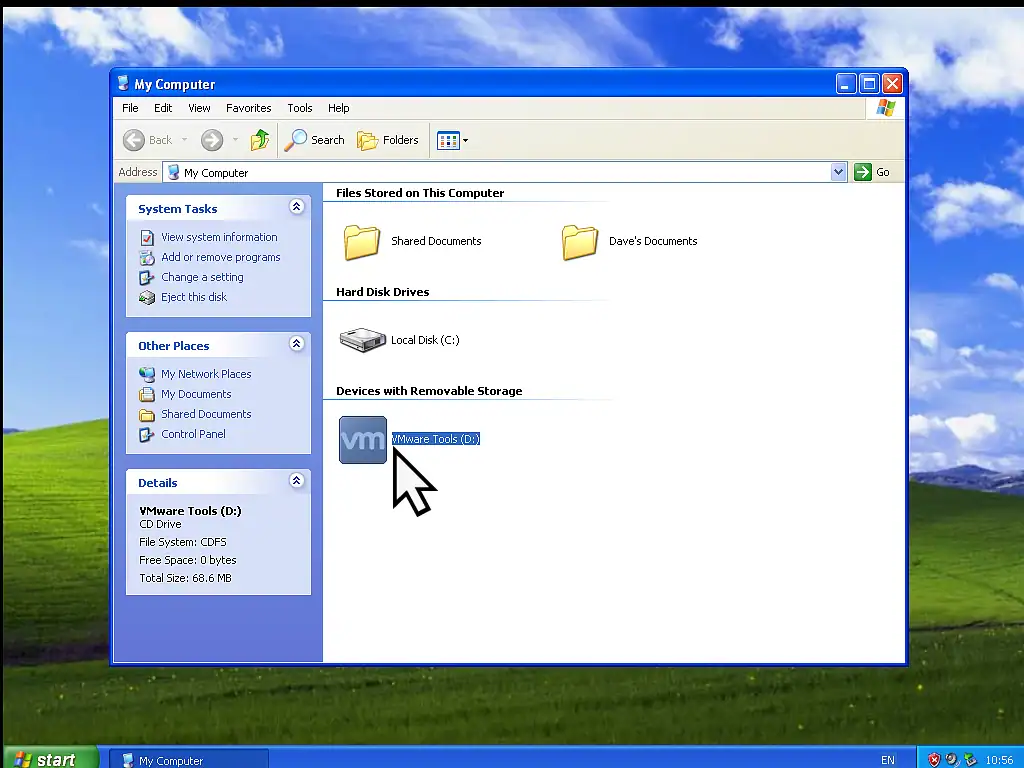
Task: Open the Edit menu
Action: [163, 108]
